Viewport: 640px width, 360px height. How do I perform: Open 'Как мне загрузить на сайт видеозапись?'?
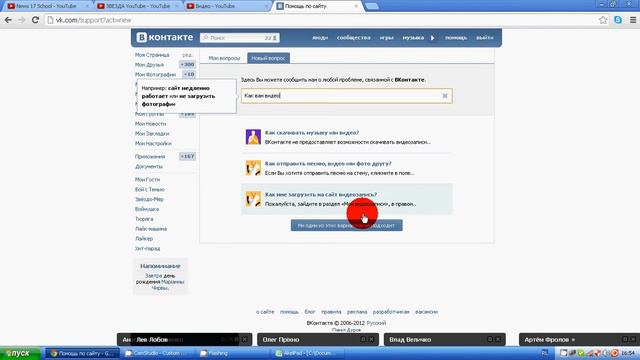click(x=321, y=194)
